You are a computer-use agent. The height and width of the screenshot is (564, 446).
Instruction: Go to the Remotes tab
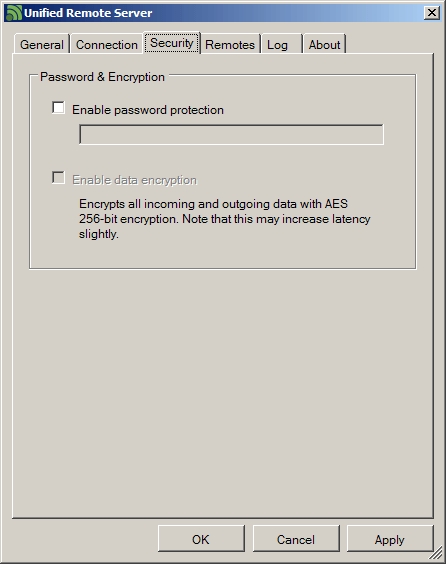click(x=230, y=45)
